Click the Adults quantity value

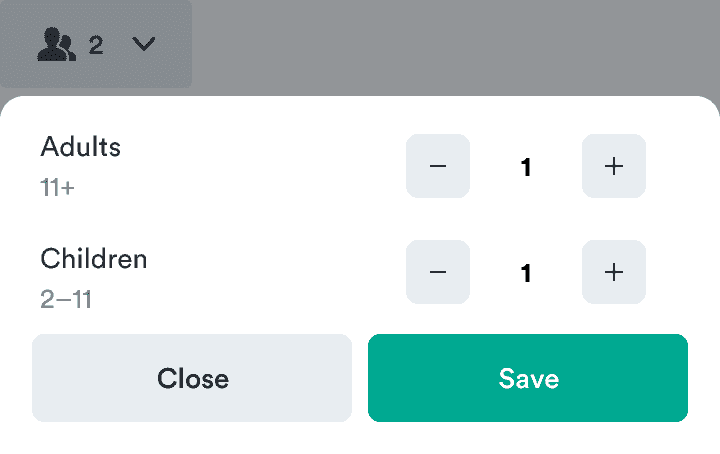pyautogui.click(x=526, y=167)
